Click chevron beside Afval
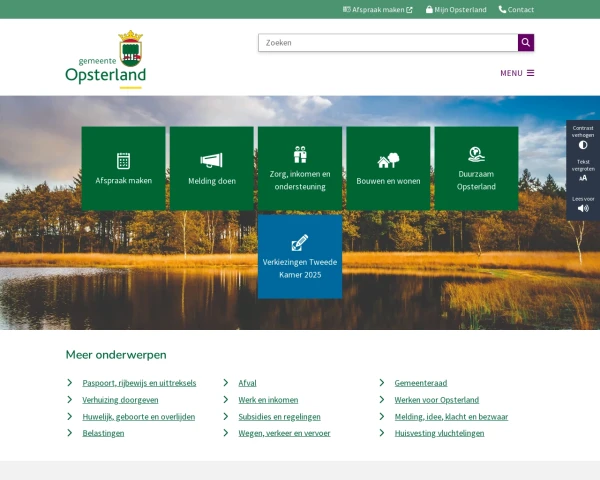Screen dimensions: 600x480 tap(226, 382)
